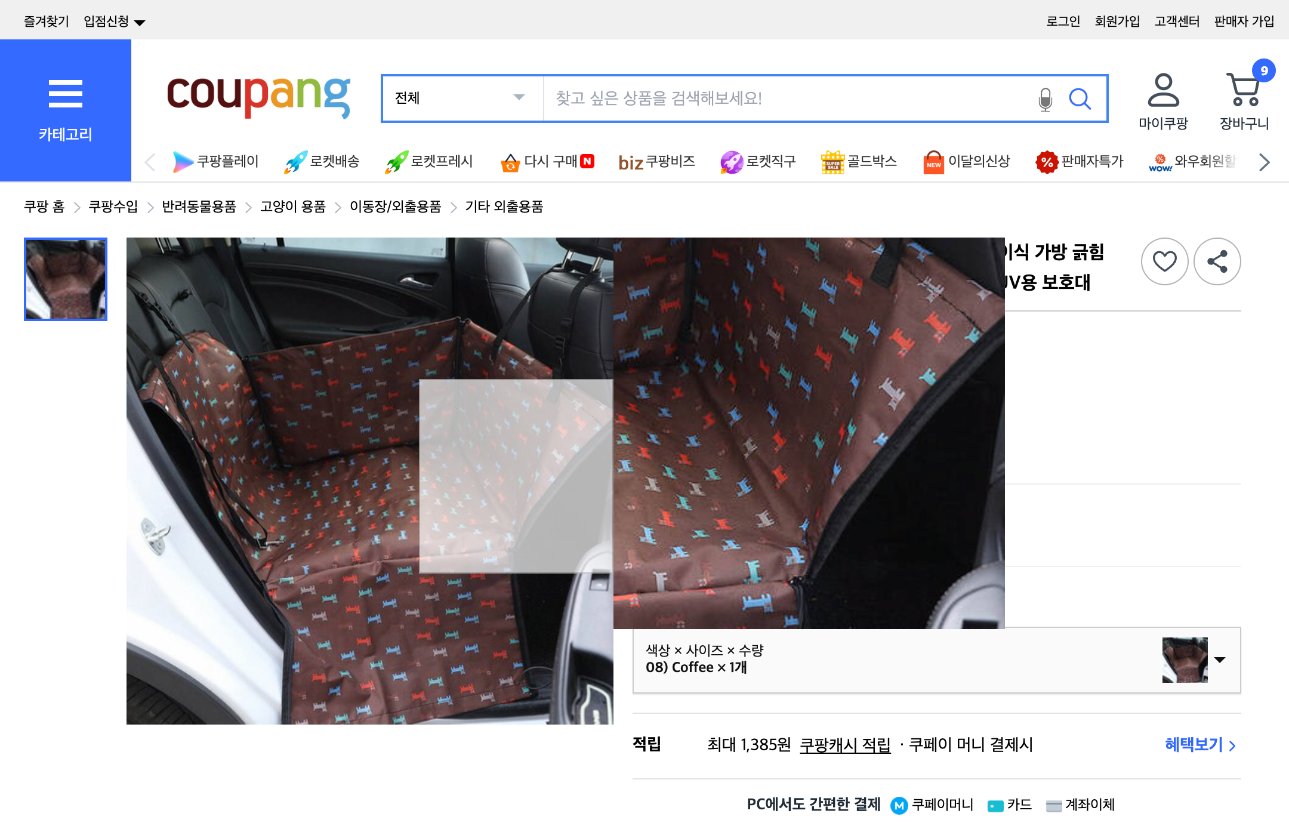Select the product thumbnail preview image

(x=65, y=279)
